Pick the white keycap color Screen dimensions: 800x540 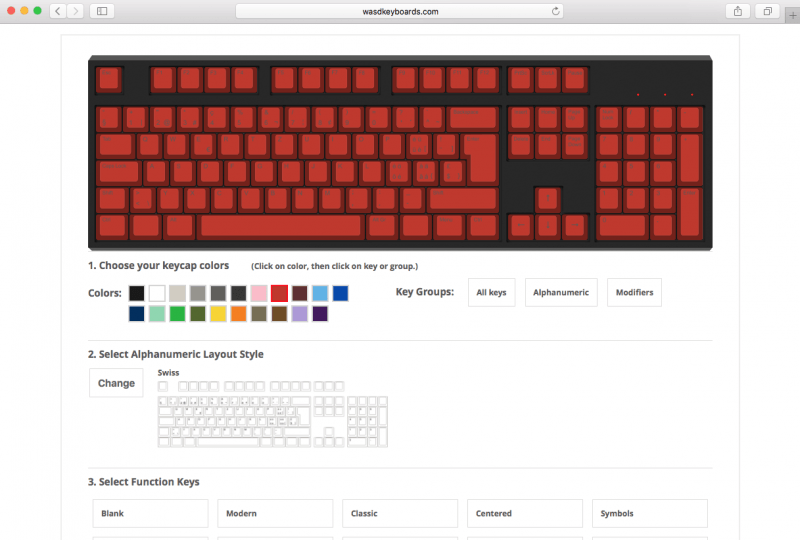coord(157,293)
